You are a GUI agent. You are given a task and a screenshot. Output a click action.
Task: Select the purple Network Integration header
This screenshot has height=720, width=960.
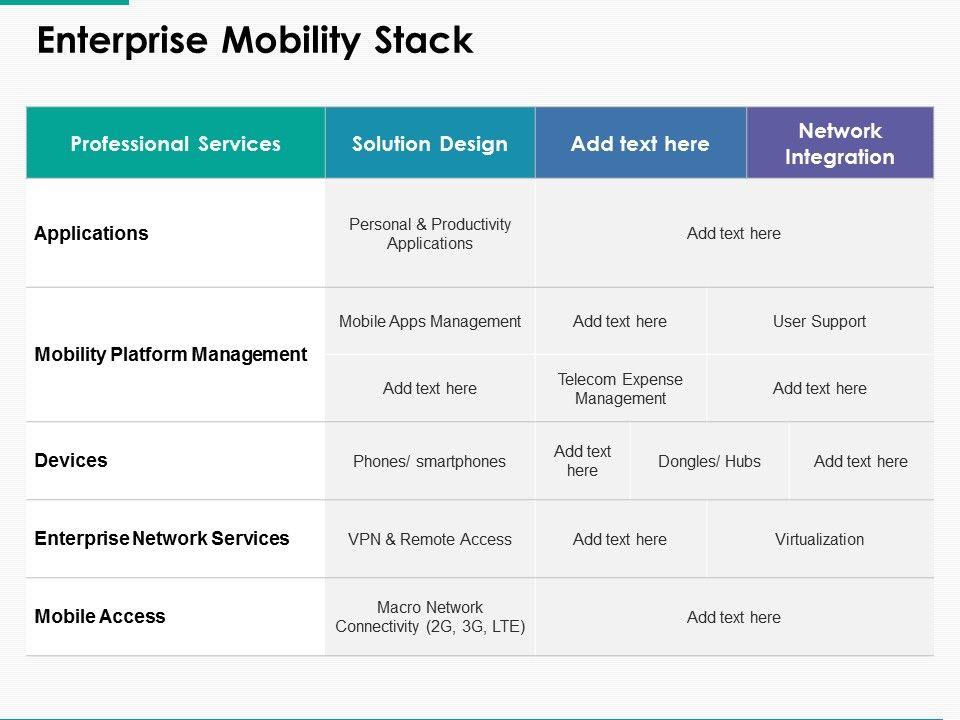[840, 144]
